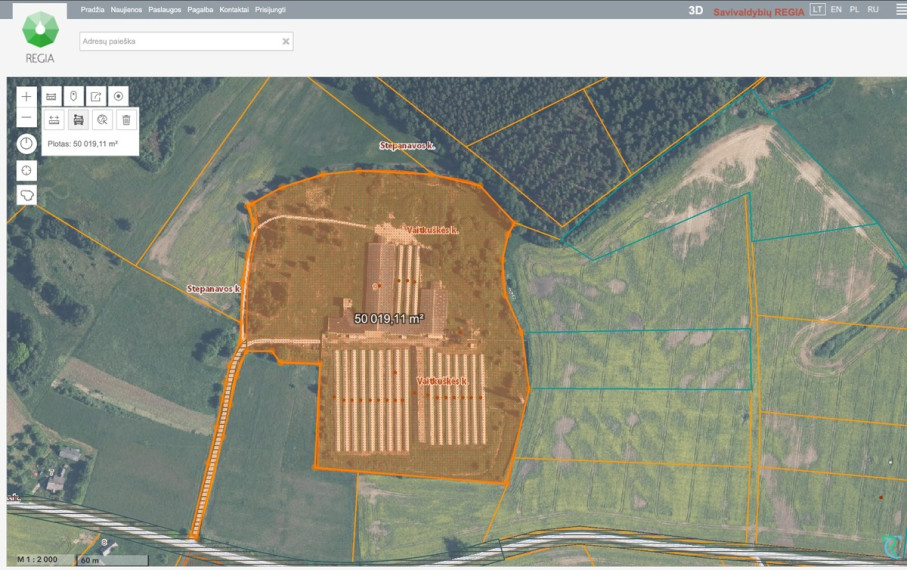Switch language to PL
907x570 pixels.
(854, 9)
